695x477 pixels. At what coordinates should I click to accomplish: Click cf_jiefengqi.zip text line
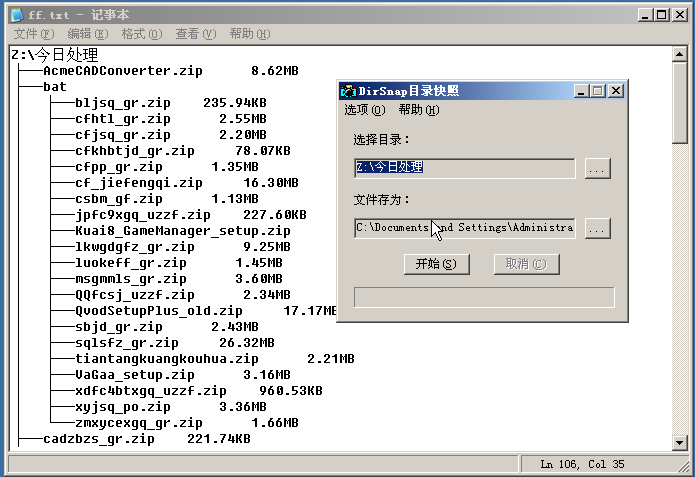click(x=187, y=183)
